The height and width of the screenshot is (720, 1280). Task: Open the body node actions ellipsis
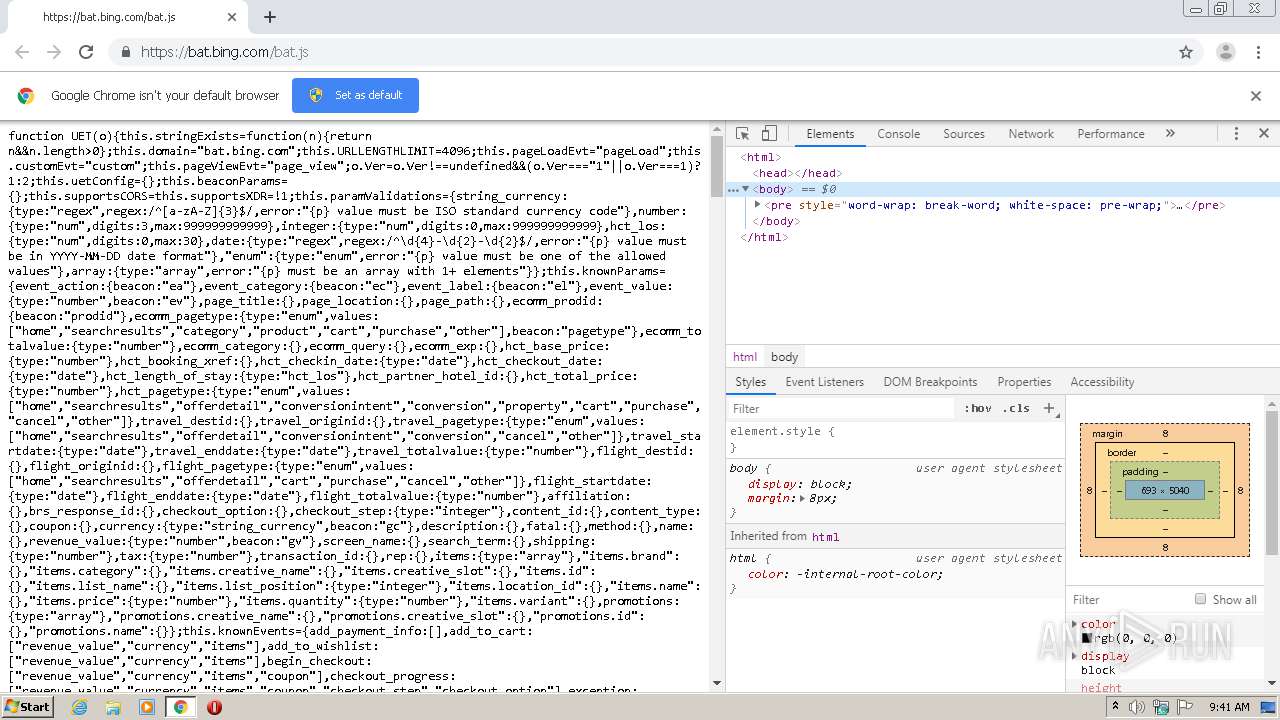(x=733, y=189)
